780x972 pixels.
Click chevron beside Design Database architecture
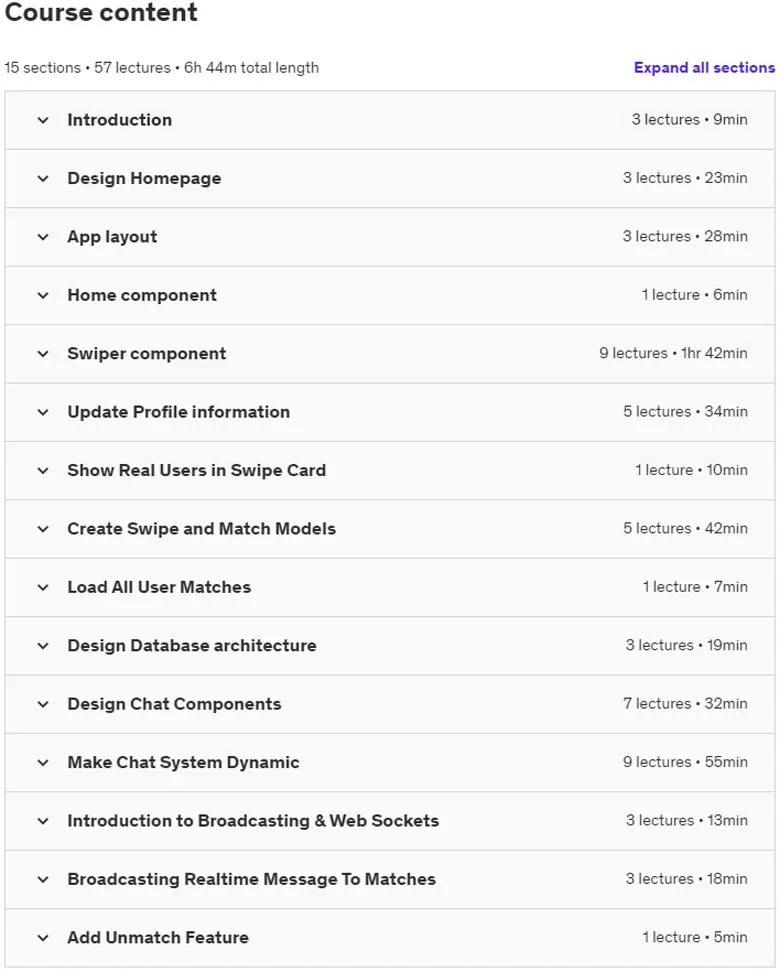coord(43,646)
